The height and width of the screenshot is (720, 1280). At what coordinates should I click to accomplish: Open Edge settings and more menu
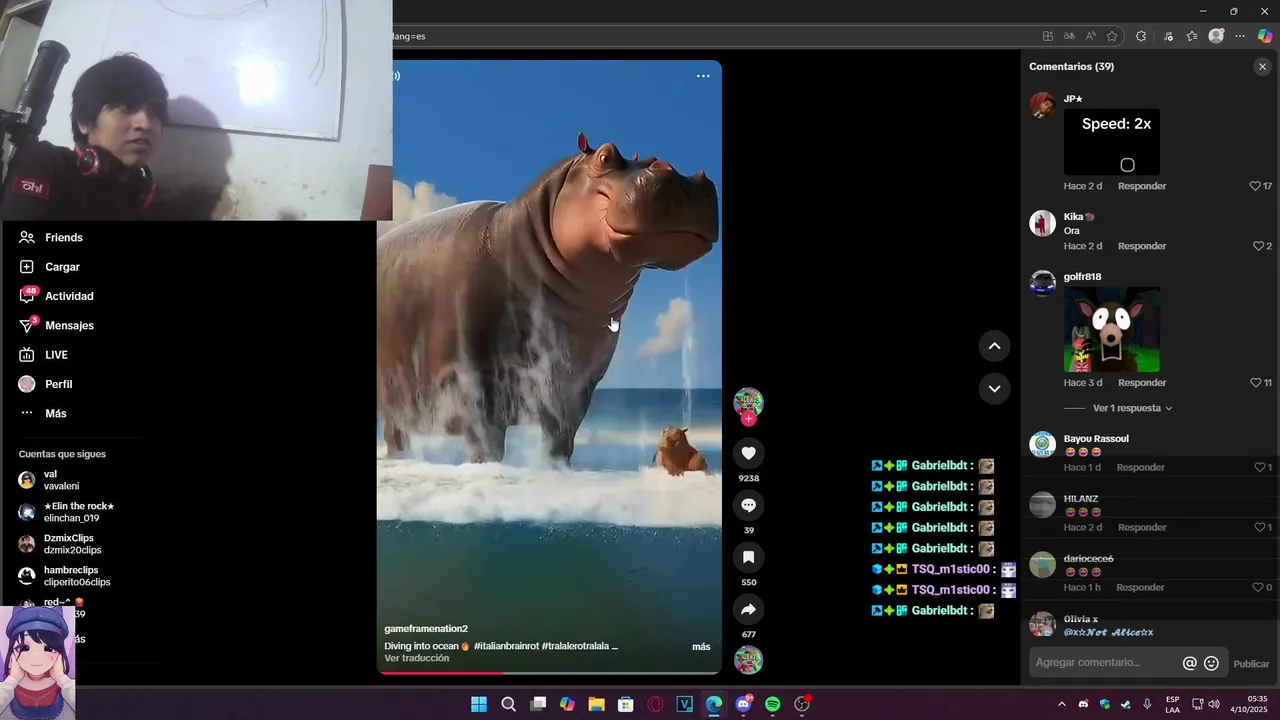pos(1240,36)
